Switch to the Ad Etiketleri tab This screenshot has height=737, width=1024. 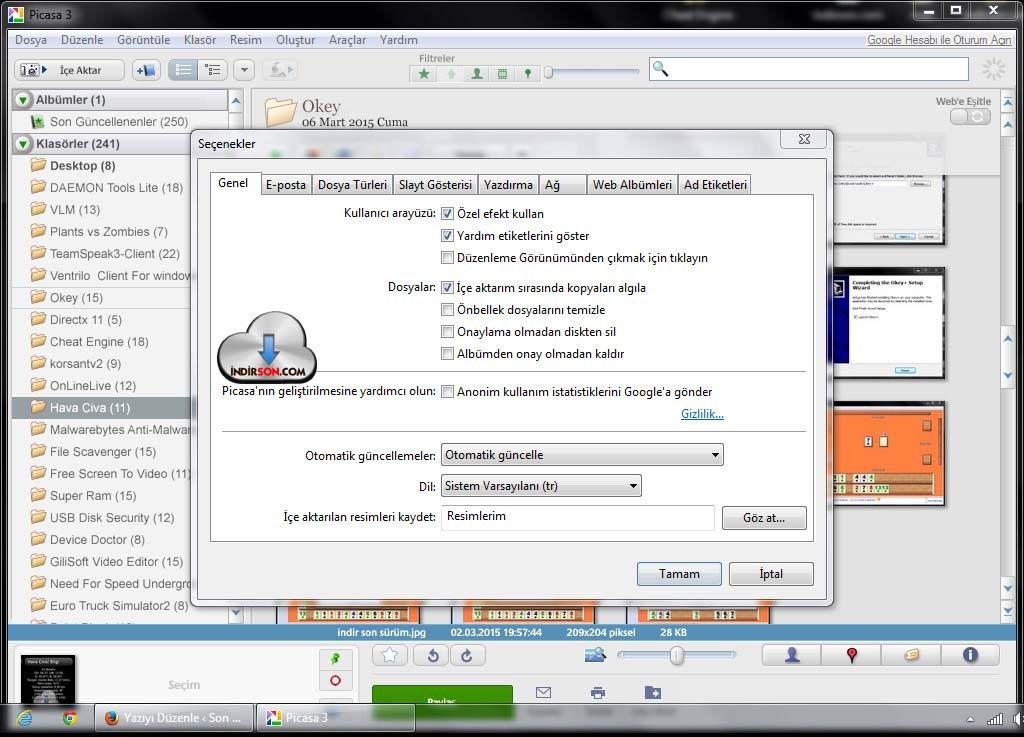tap(715, 185)
